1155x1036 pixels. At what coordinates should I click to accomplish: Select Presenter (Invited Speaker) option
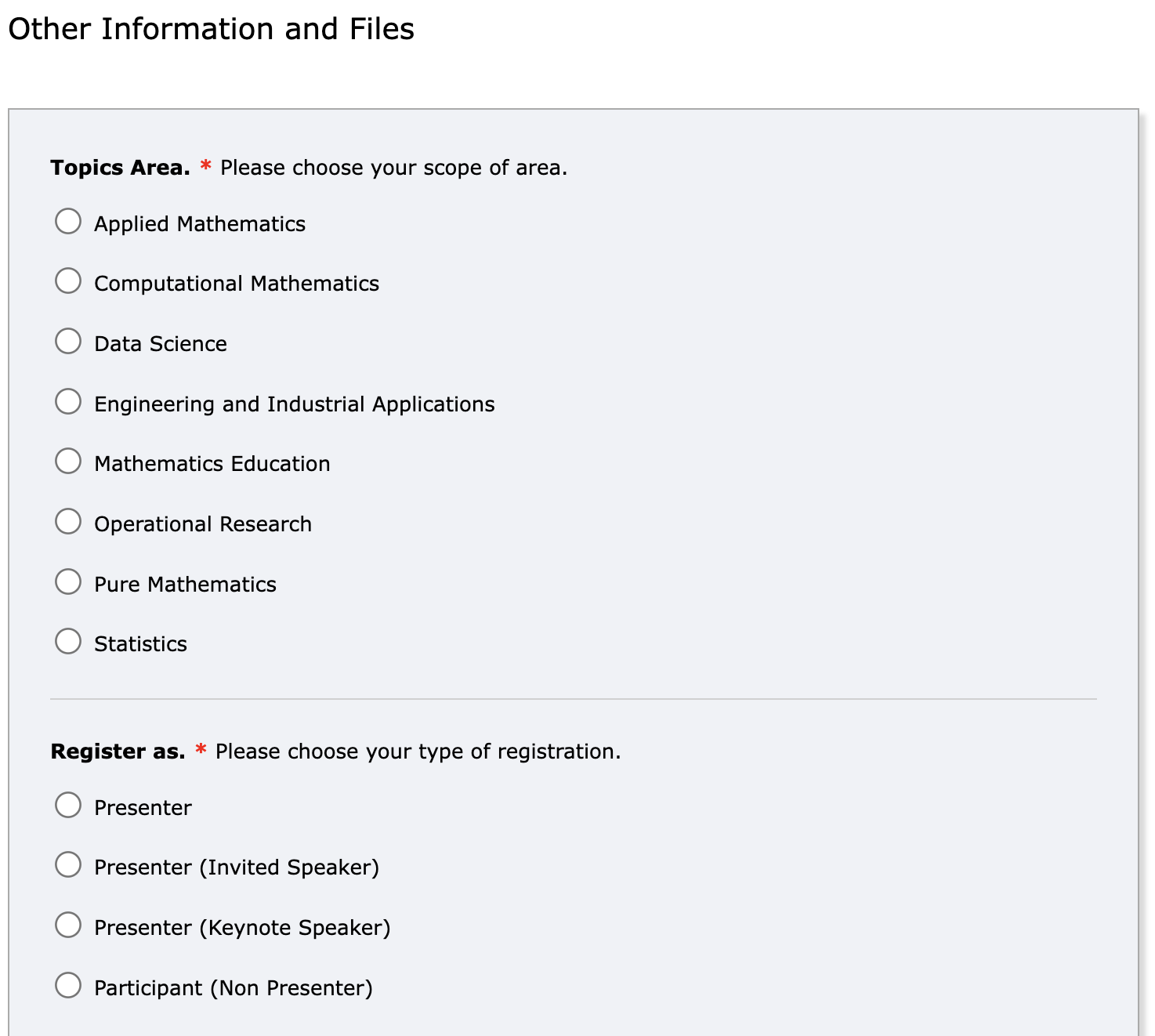pos(68,864)
